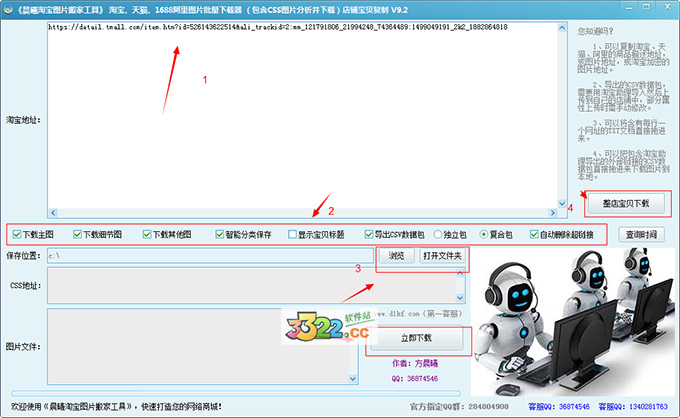
Task: Click the 查询时间 button
Action: pyautogui.click(x=641, y=235)
